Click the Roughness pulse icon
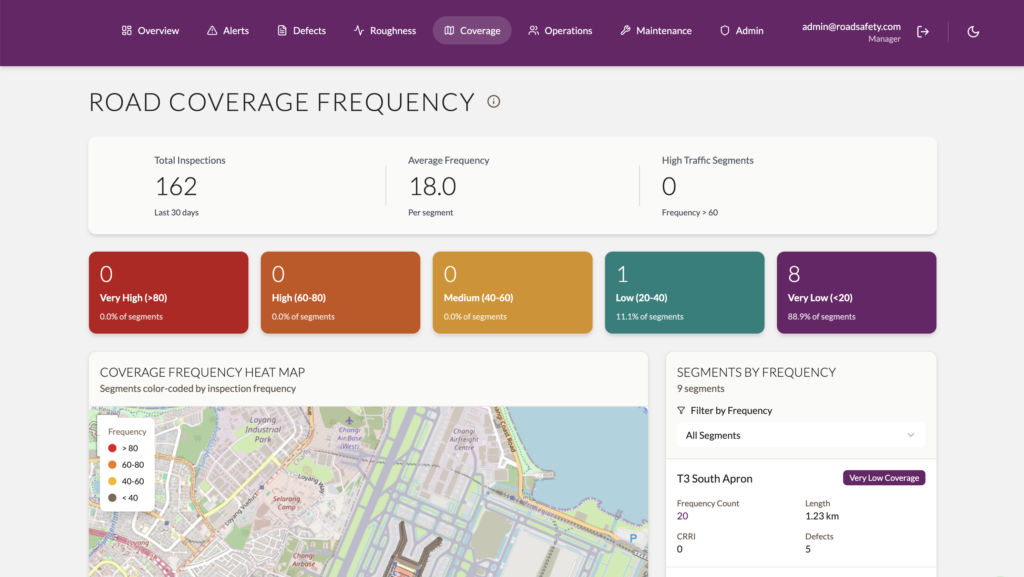Viewport: 1024px width, 577px height. pyautogui.click(x=359, y=31)
